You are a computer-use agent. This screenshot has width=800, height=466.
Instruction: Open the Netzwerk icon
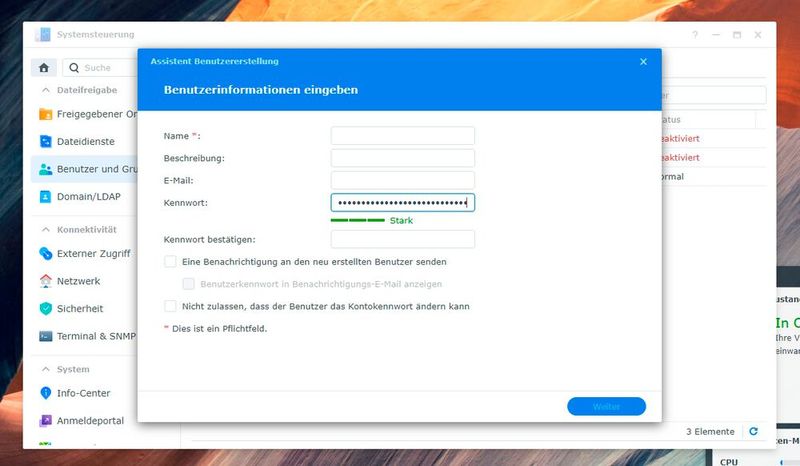tap(45, 281)
